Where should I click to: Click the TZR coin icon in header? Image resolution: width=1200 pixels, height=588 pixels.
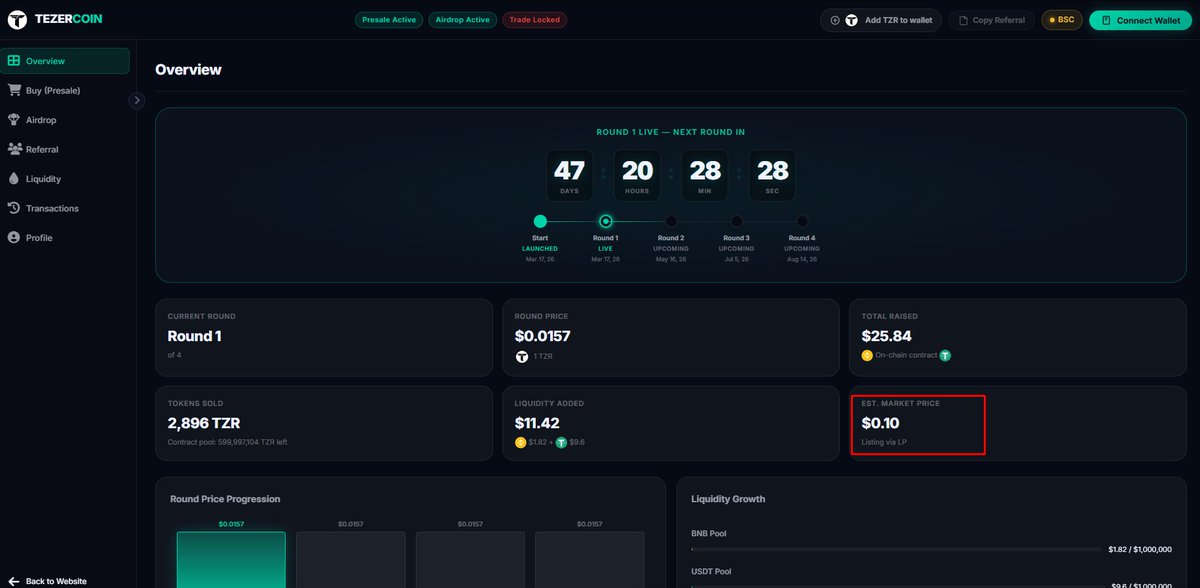(x=852, y=20)
